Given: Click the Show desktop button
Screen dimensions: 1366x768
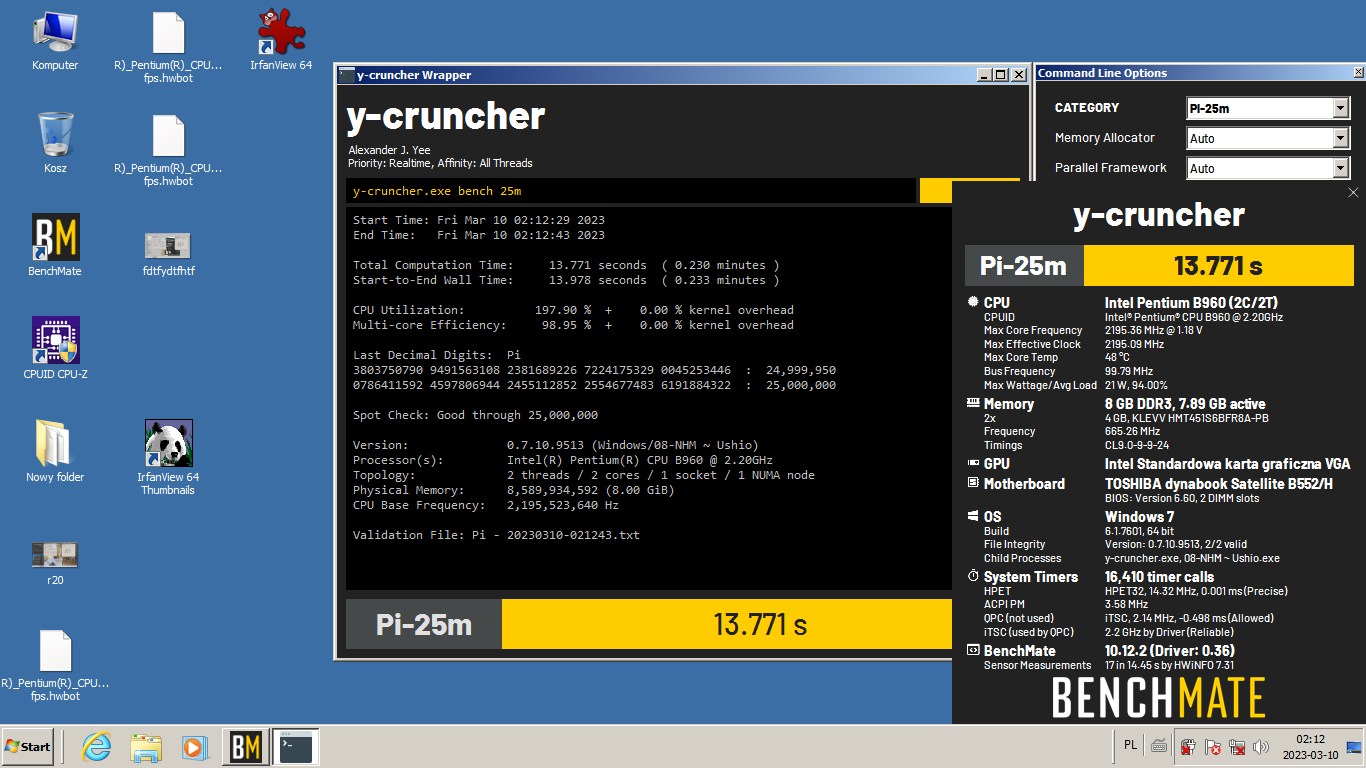Looking at the screenshot, I should (1355, 746).
